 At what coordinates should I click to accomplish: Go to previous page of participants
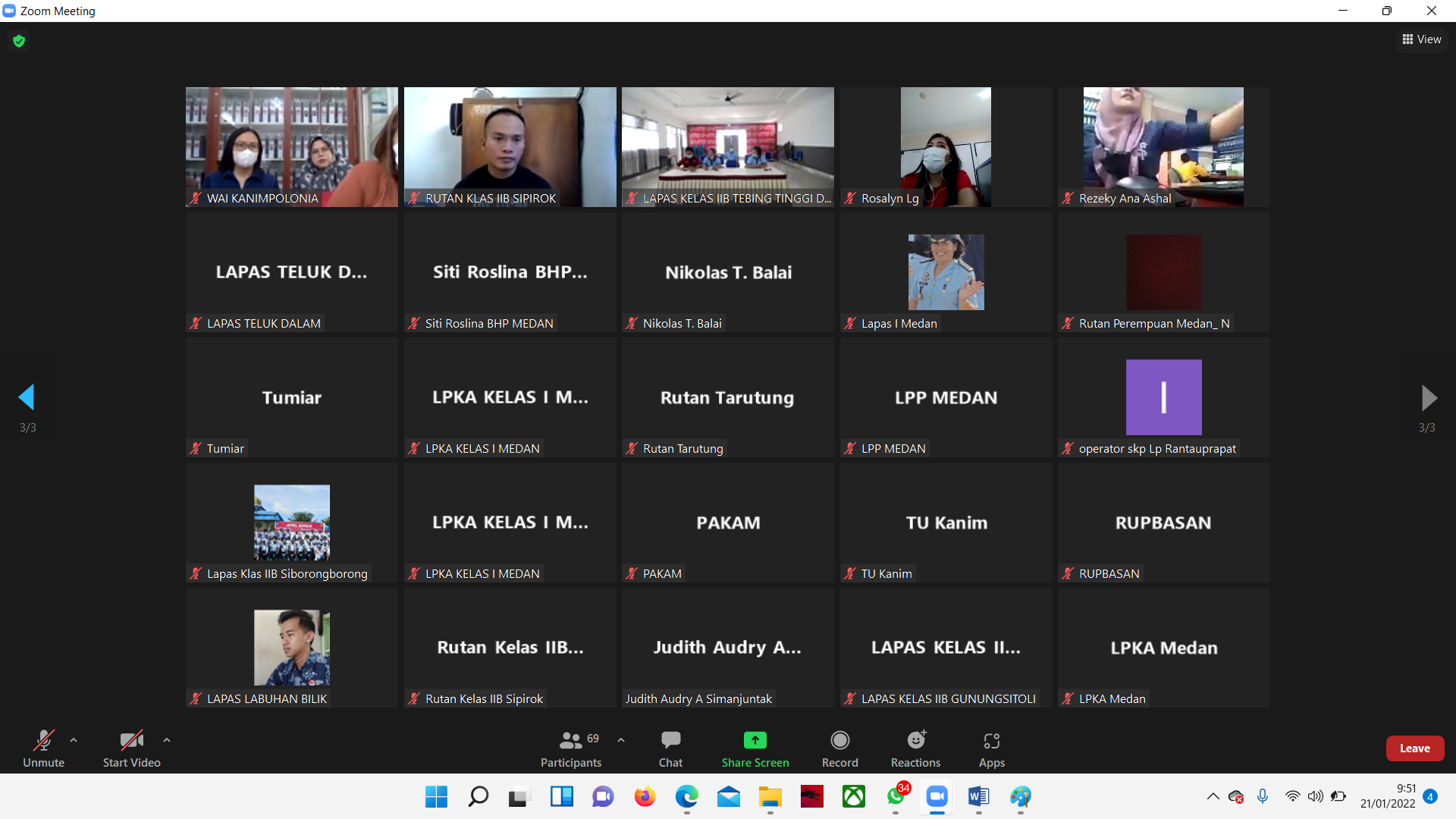tap(27, 397)
